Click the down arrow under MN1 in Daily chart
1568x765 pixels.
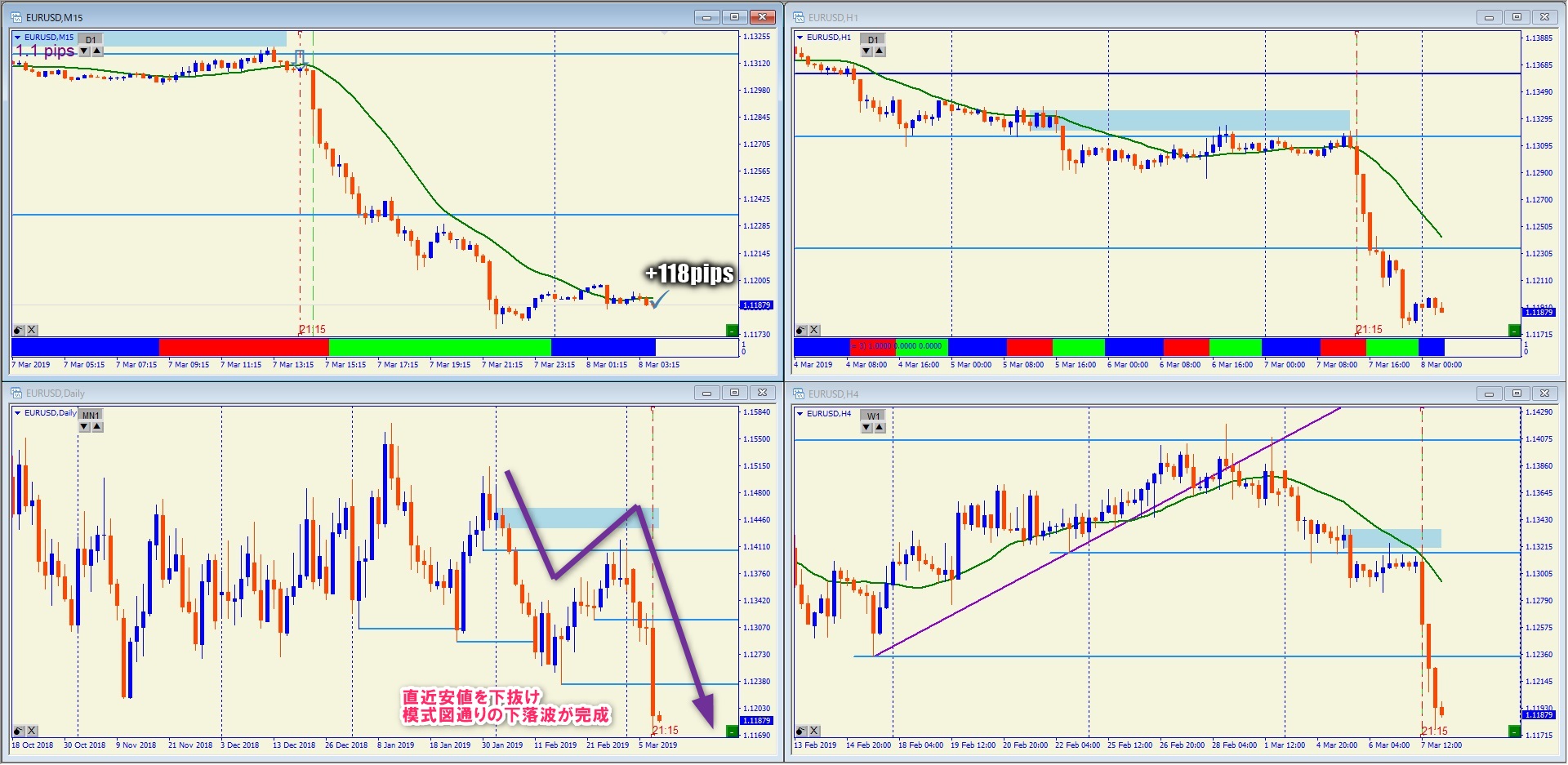[84, 426]
